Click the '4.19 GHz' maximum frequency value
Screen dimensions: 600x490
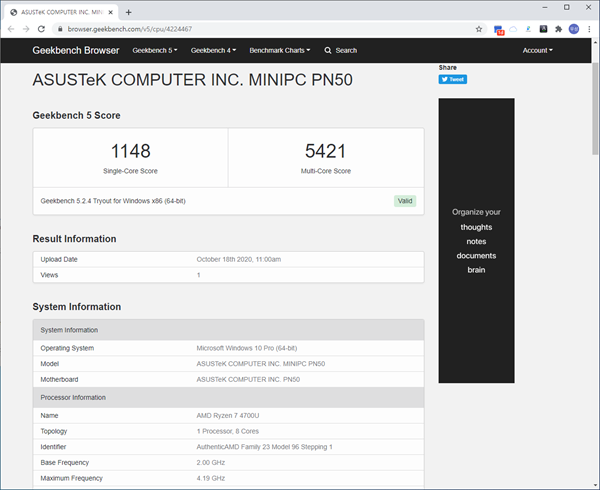tap(210, 478)
